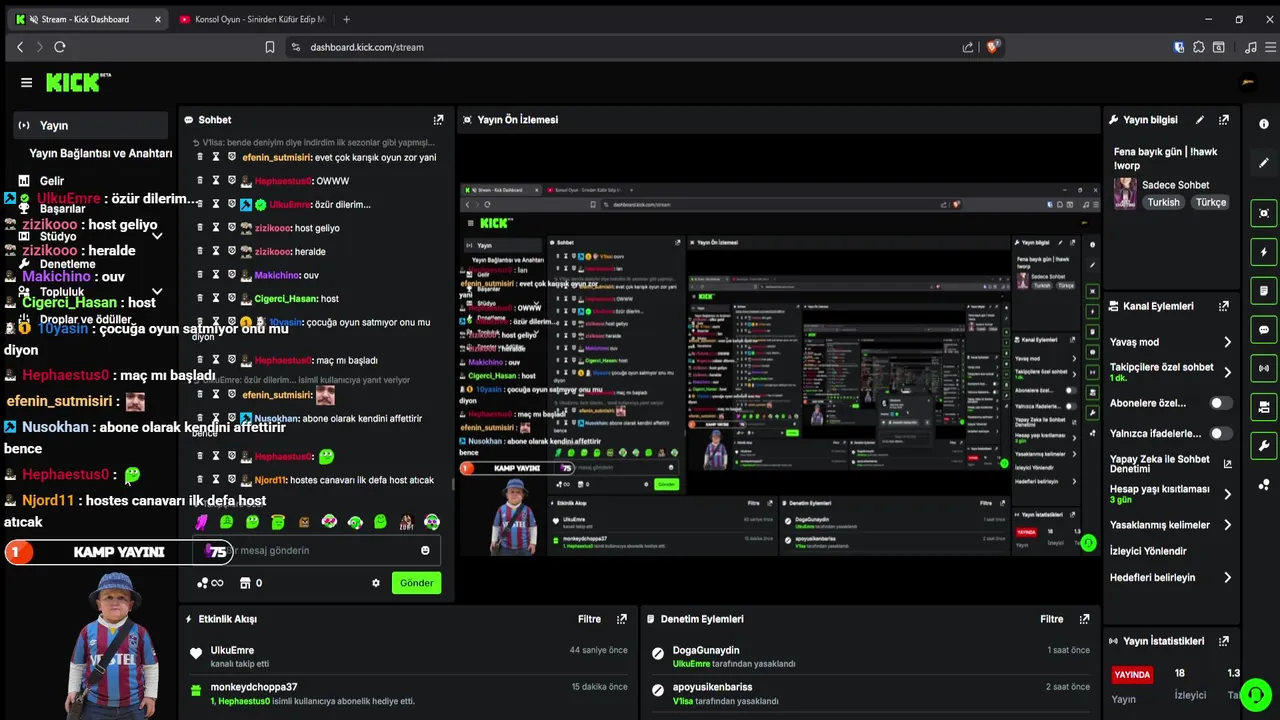Click shield icon on Cigerci_Hasan's message

pos(231,298)
